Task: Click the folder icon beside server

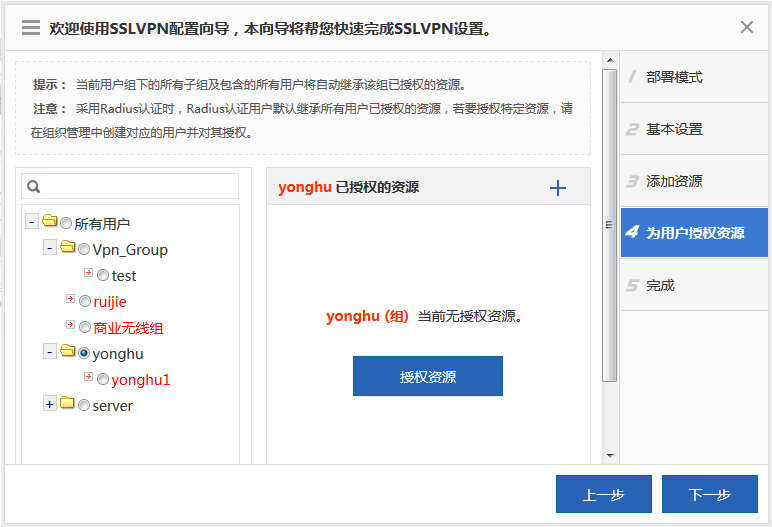Action: [x=67, y=404]
